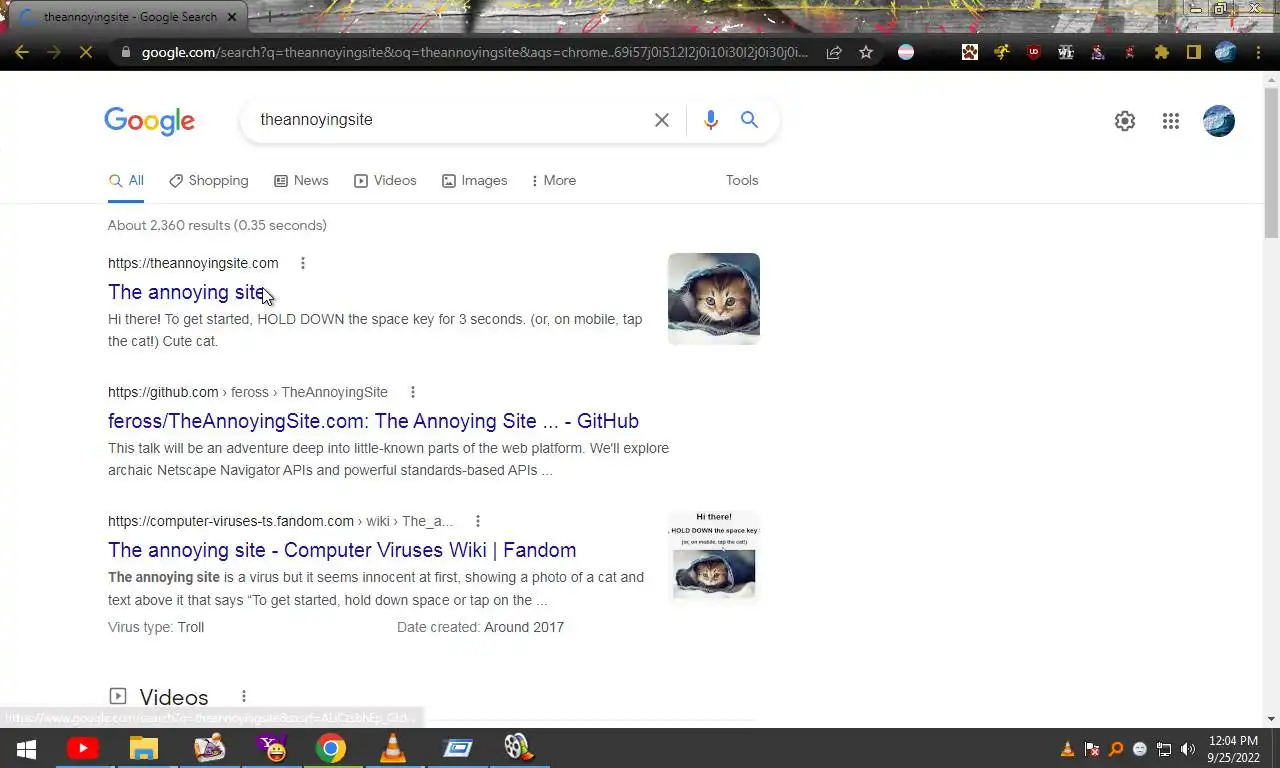Start voice search with the microphone icon
This screenshot has height=768, width=1280.
coord(710,120)
